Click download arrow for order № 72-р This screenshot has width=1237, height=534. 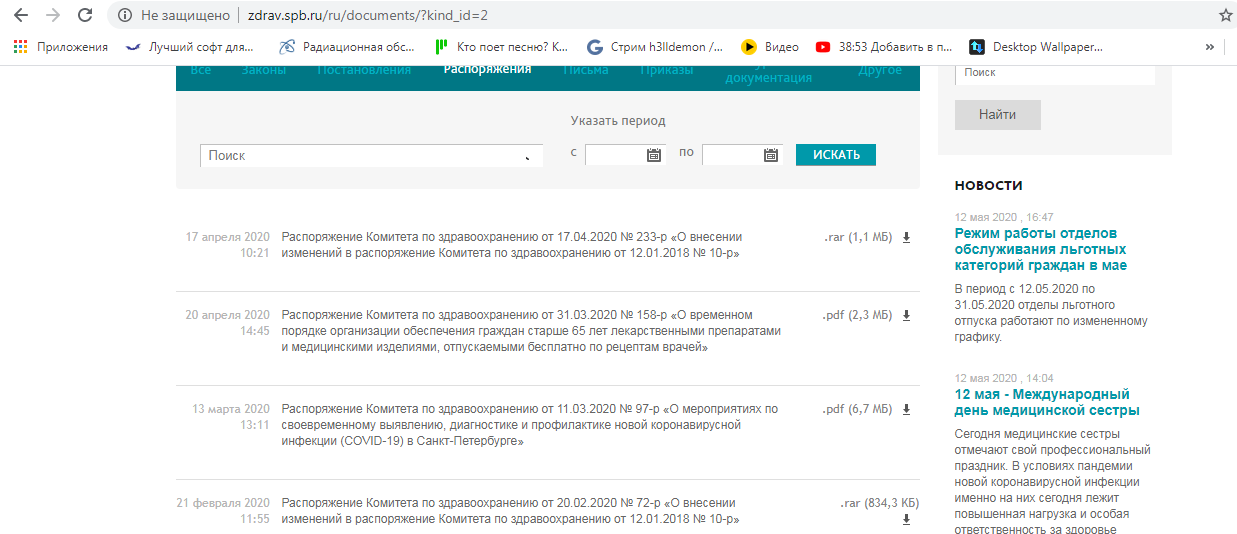pos(907,520)
